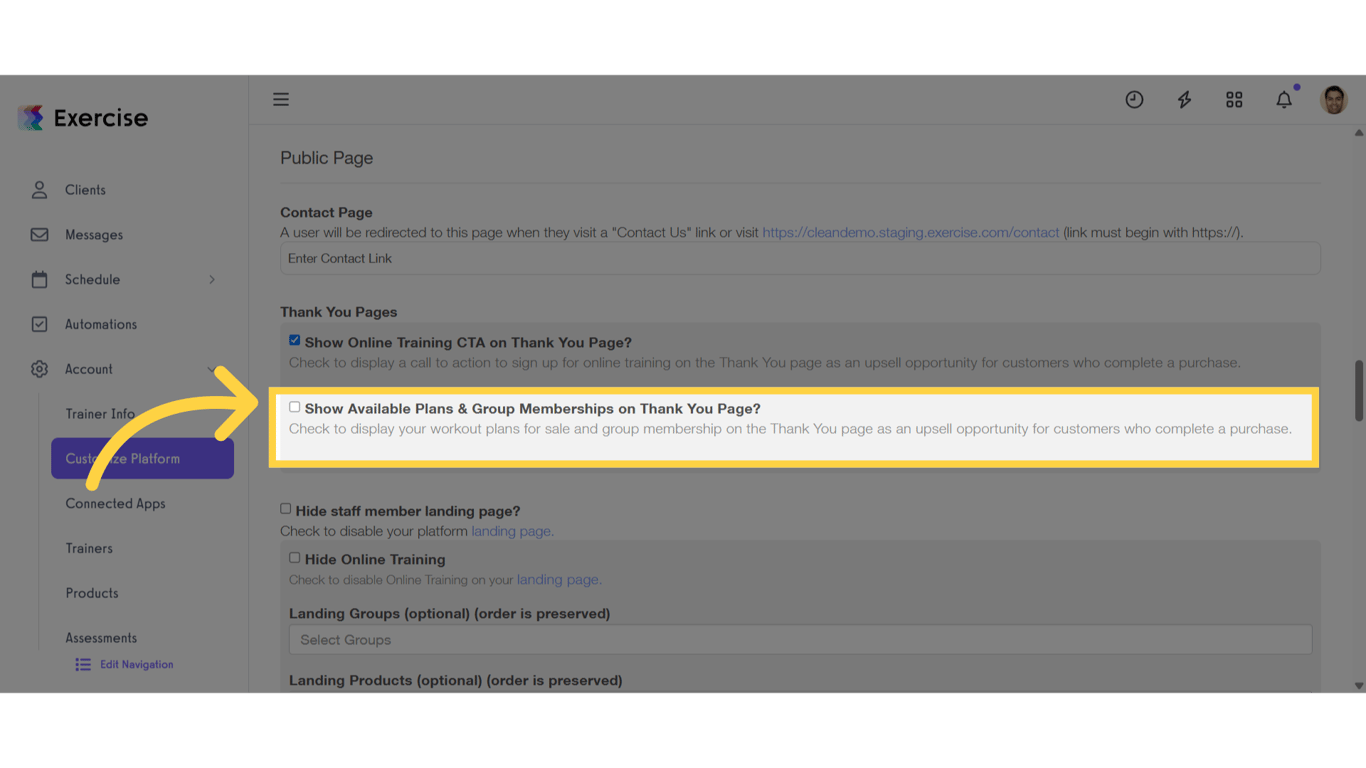Image resolution: width=1366 pixels, height=768 pixels.
Task: Click the Edit Navigation link
Action: point(136,663)
